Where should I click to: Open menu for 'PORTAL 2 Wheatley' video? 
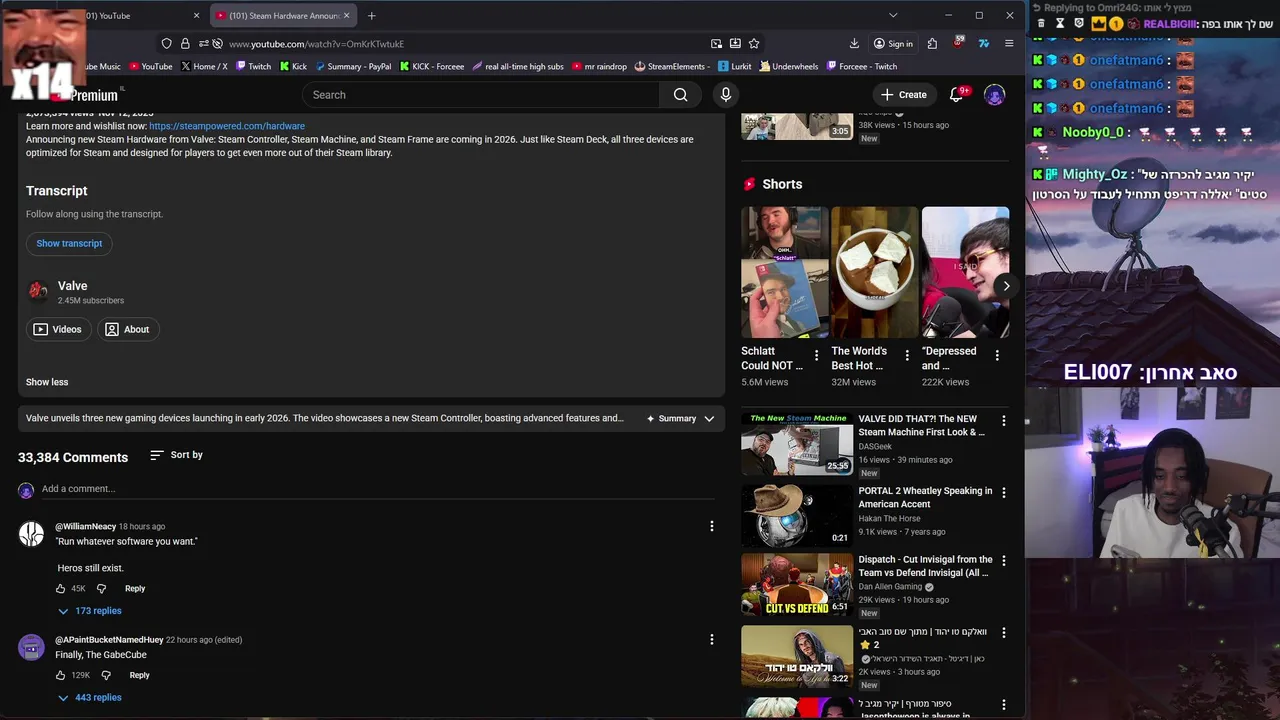[x=1004, y=493]
